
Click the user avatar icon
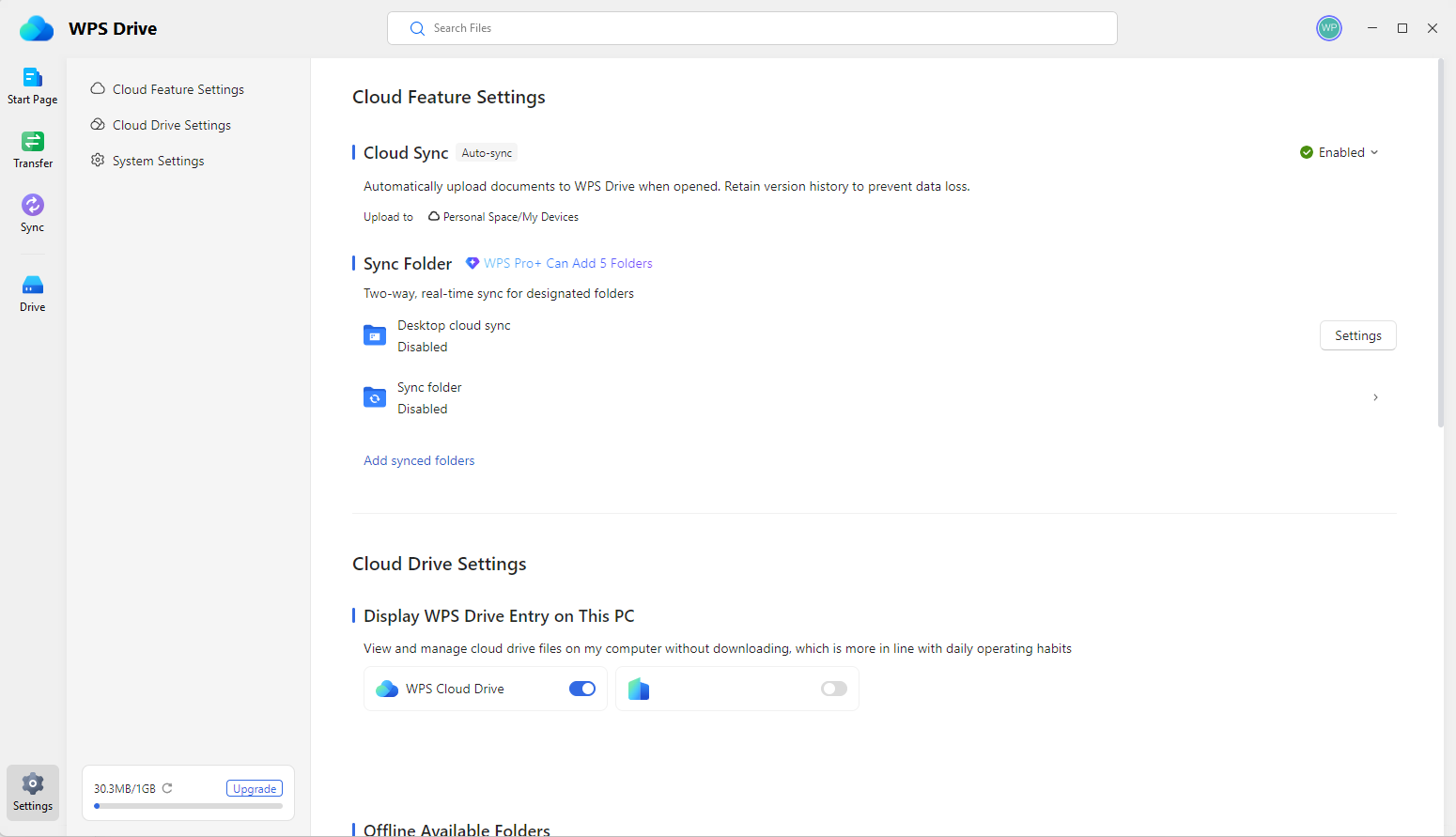1329,28
